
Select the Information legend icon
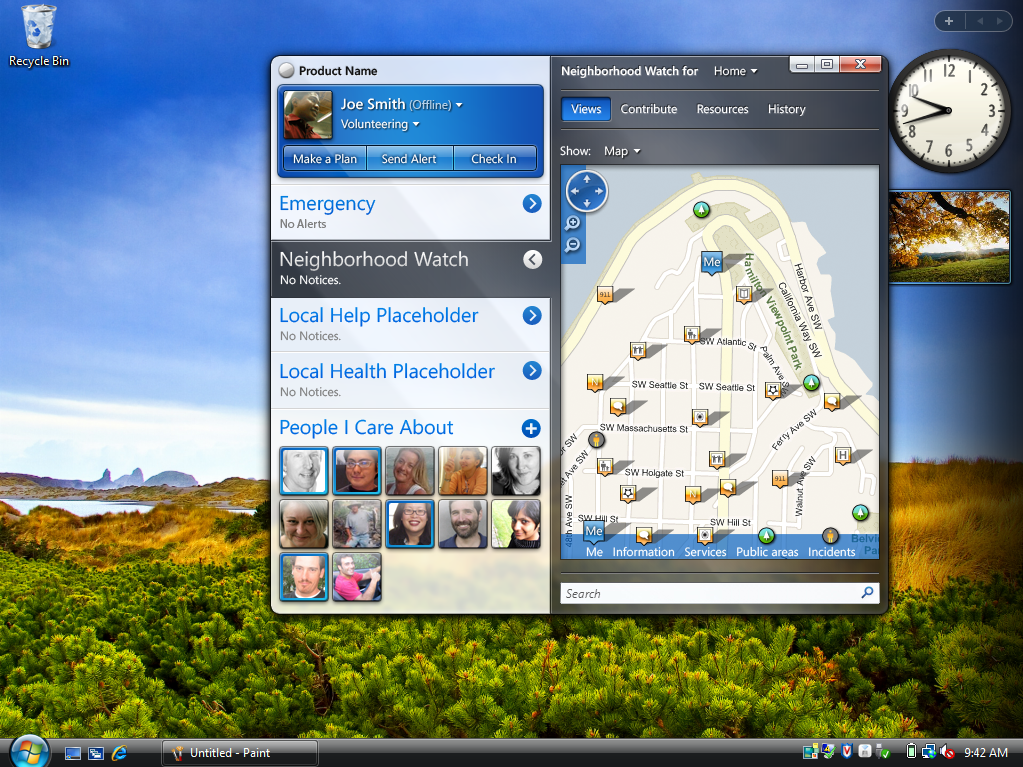point(643,536)
